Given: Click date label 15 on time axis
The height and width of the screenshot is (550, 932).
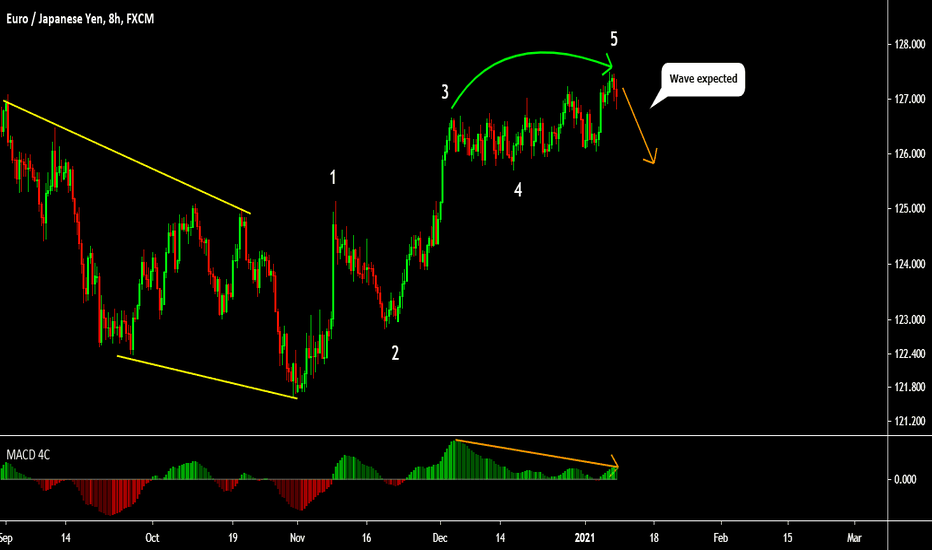Looking at the screenshot, I should (788, 538).
